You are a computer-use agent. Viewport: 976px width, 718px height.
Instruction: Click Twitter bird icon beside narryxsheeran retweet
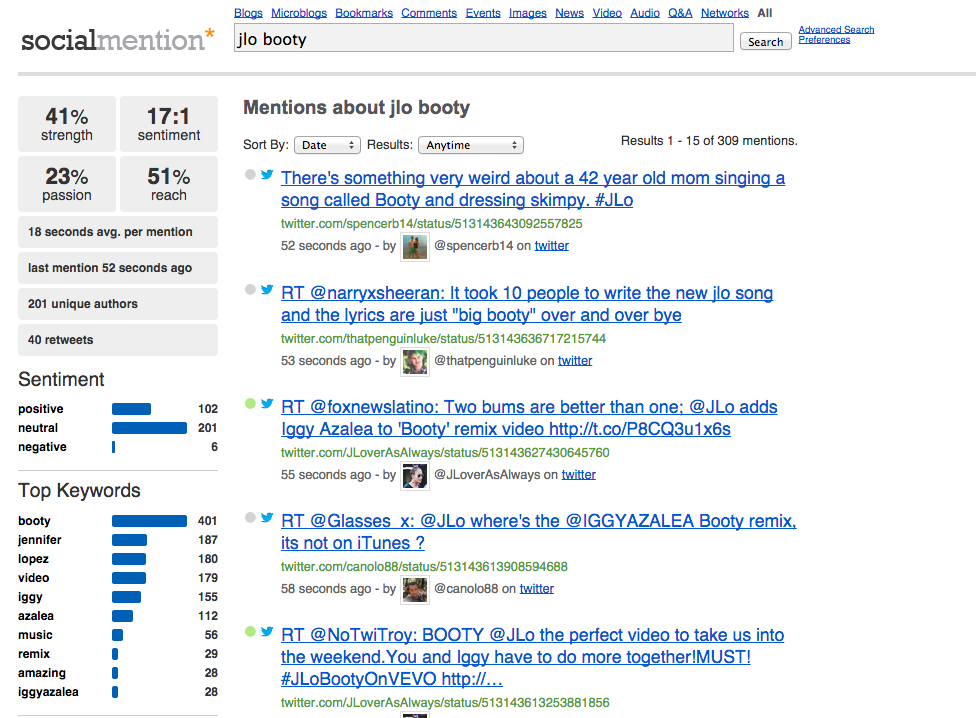(267, 290)
